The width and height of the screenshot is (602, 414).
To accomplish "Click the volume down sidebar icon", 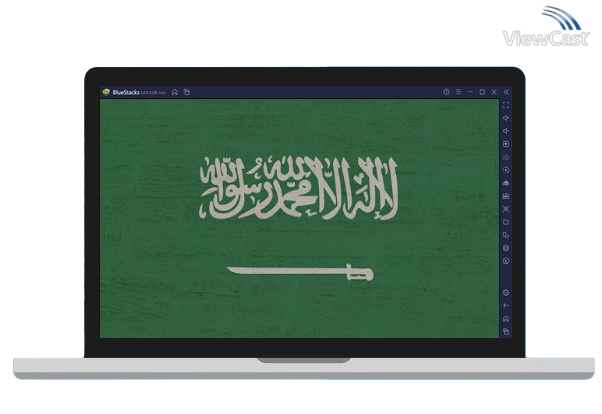I will coord(506,131).
